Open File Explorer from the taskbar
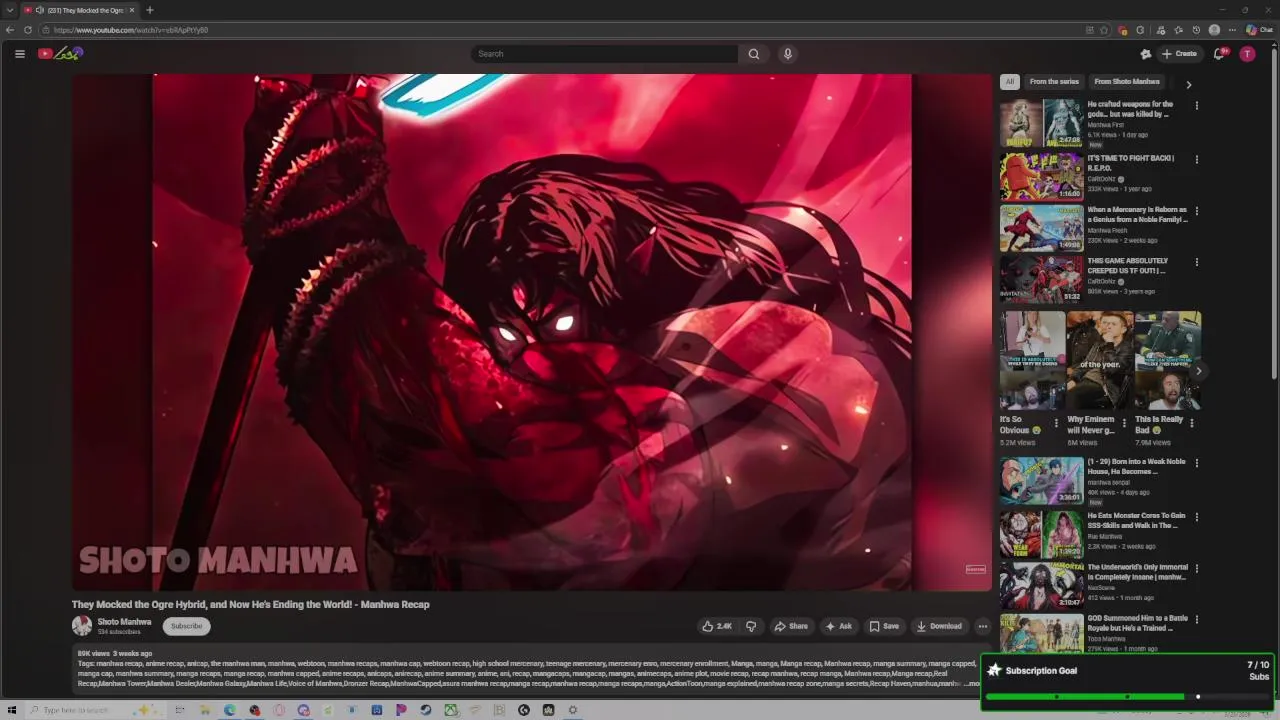This screenshot has width=1280, height=720. 205,710
